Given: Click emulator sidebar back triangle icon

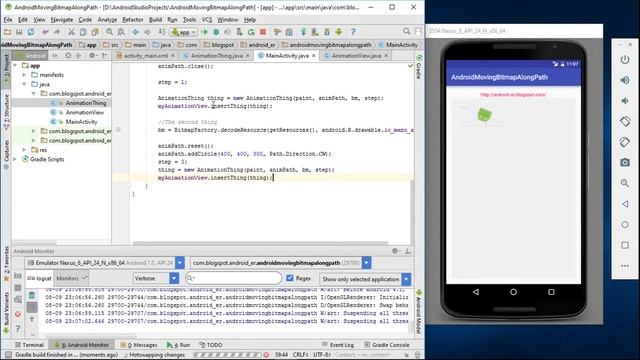Looking at the screenshot, I should pos(625,204).
